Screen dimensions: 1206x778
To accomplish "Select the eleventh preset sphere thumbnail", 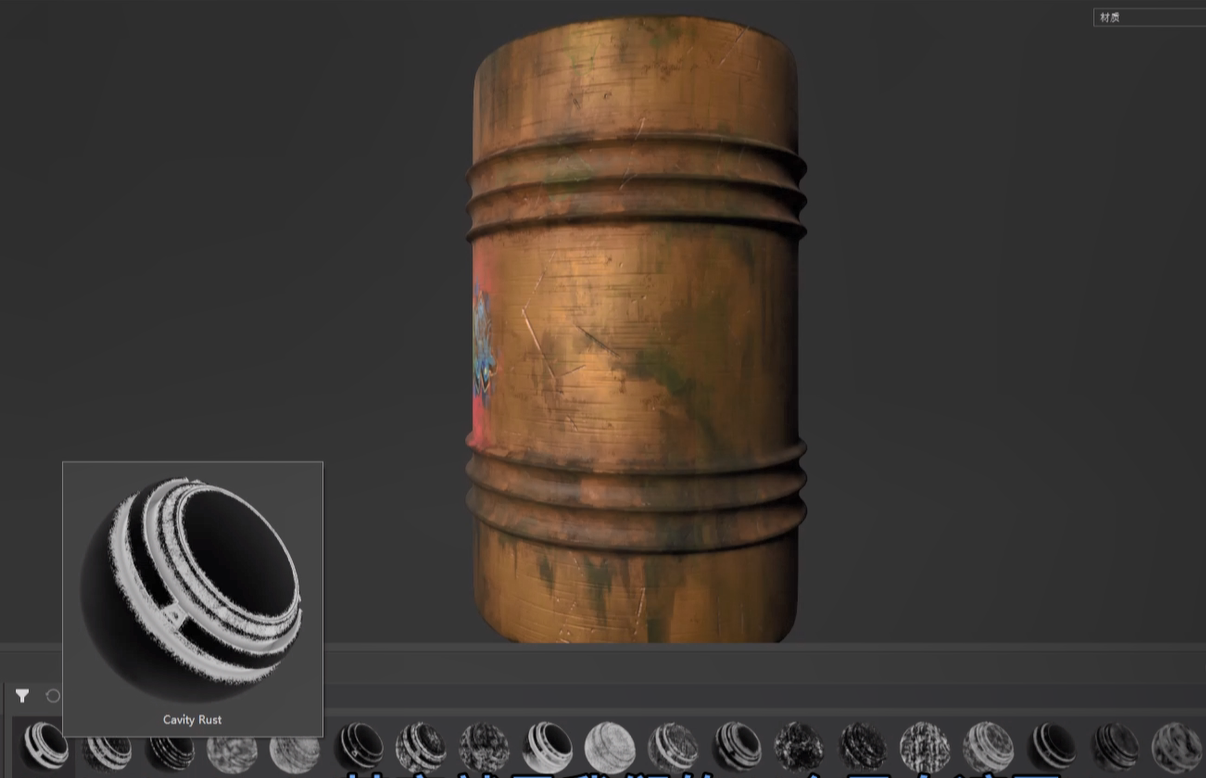I will point(672,747).
